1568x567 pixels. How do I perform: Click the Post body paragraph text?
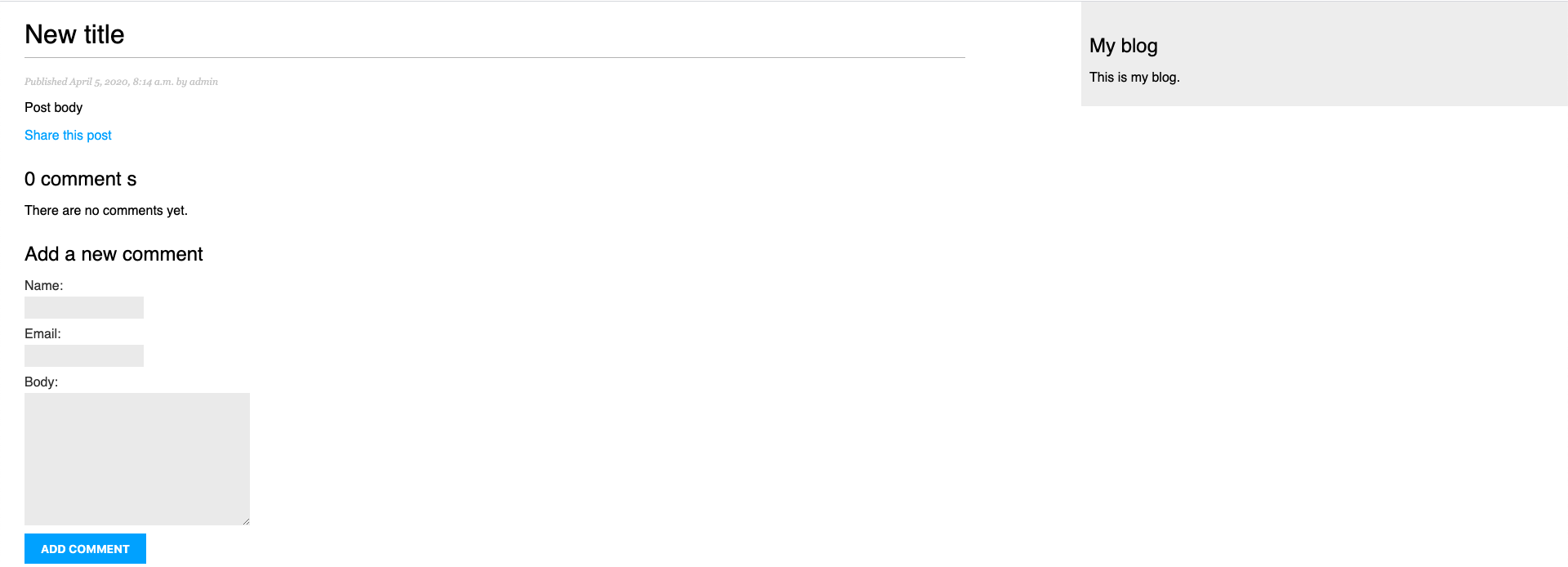pyautogui.click(x=53, y=108)
